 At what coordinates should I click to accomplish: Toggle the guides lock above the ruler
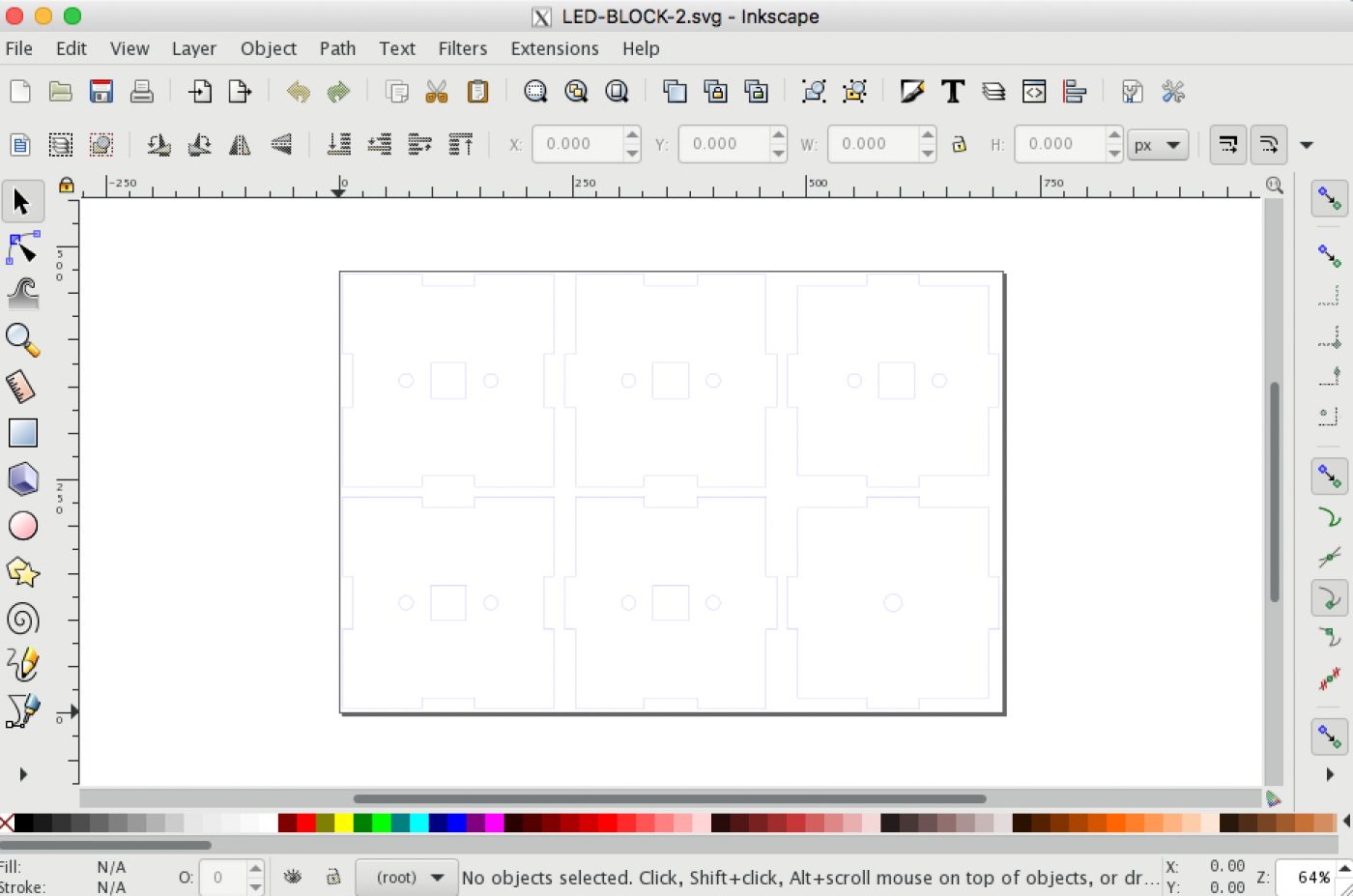(x=66, y=185)
